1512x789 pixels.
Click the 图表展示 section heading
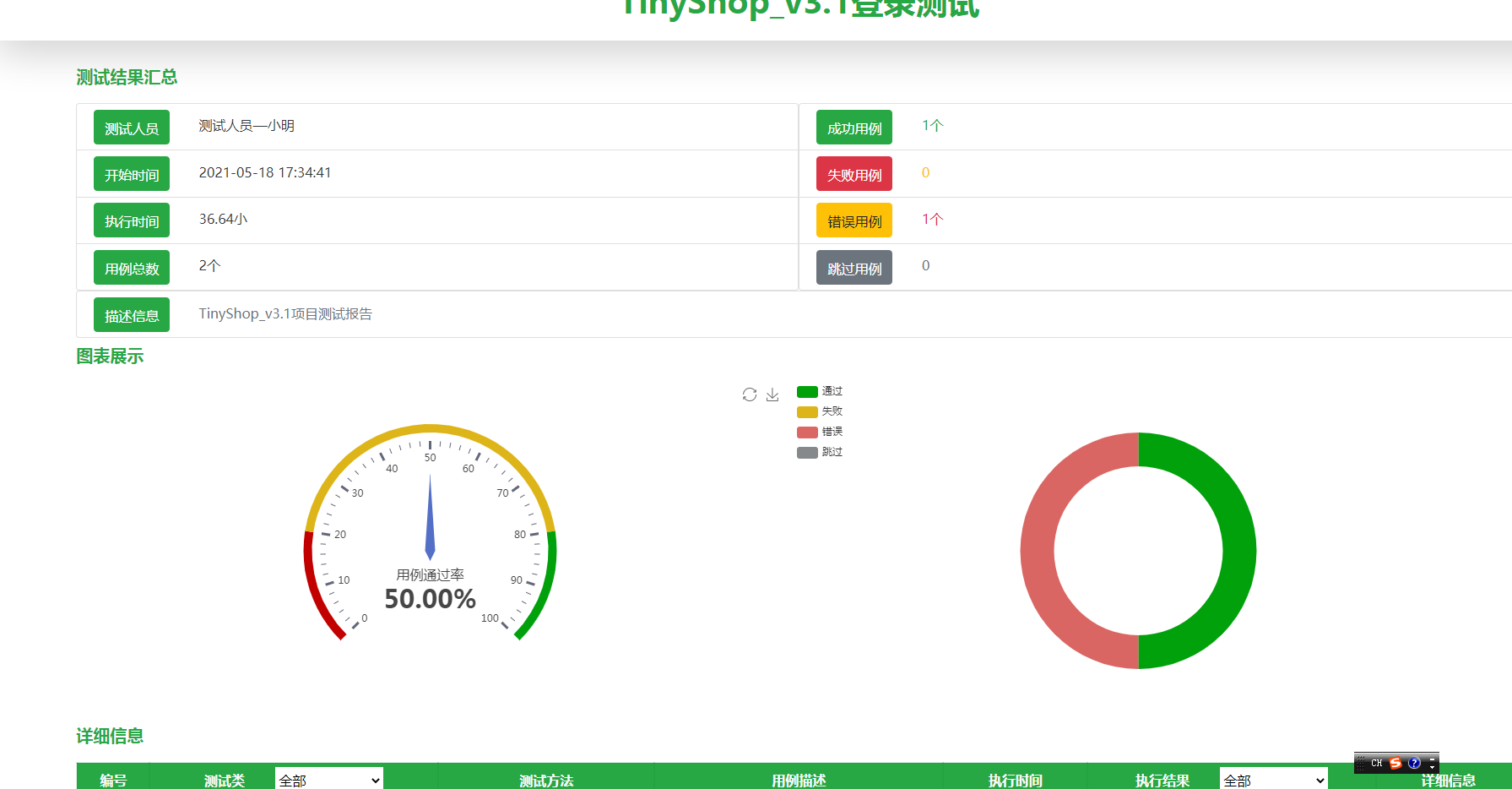click(x=110, y=356)
